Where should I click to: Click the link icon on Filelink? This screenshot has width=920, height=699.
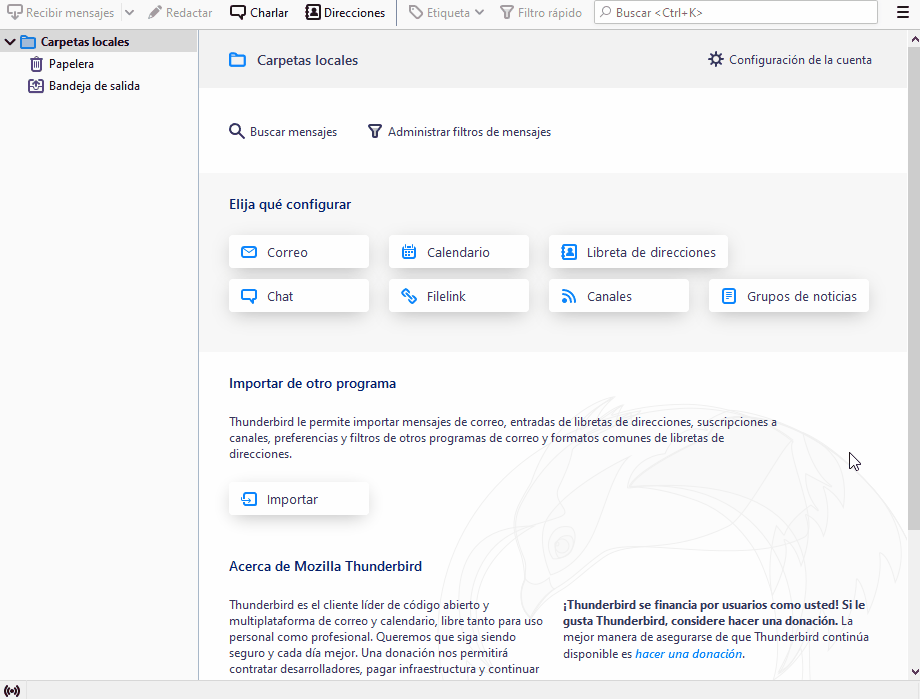pyautogui.click(x=409, y=296)
